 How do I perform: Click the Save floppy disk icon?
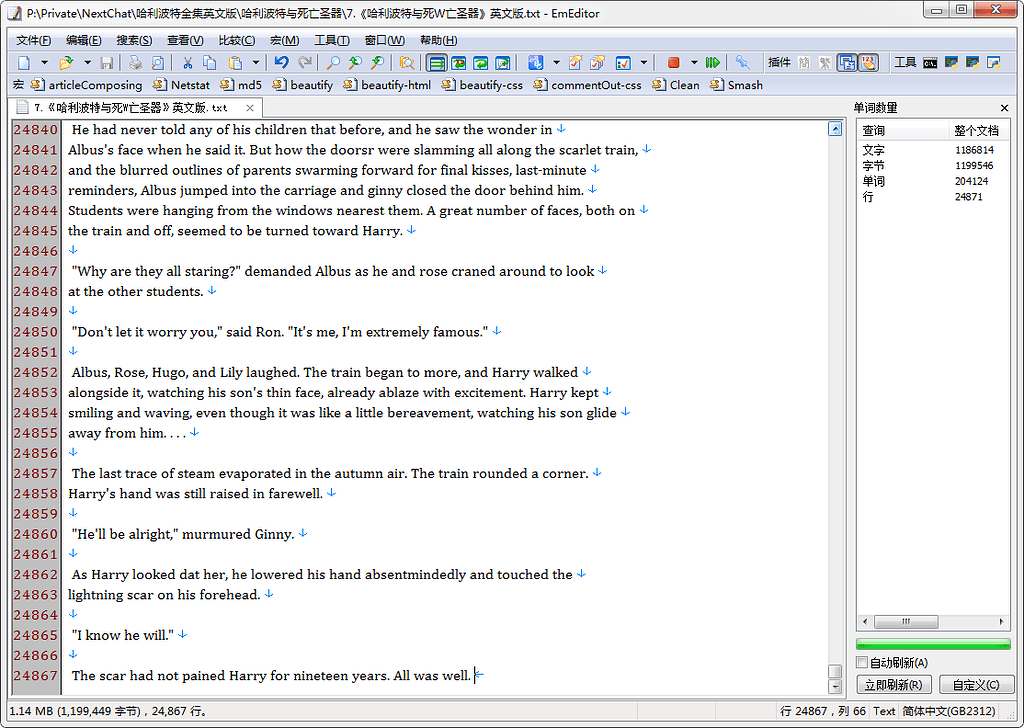[107, 63]
